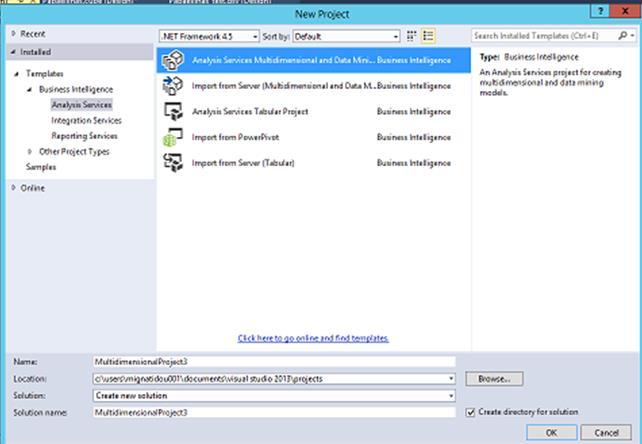Image resolution: width=642 pixels, height=444 pixels.
Task: Expand the Recent section
Action: pos(14,34)
